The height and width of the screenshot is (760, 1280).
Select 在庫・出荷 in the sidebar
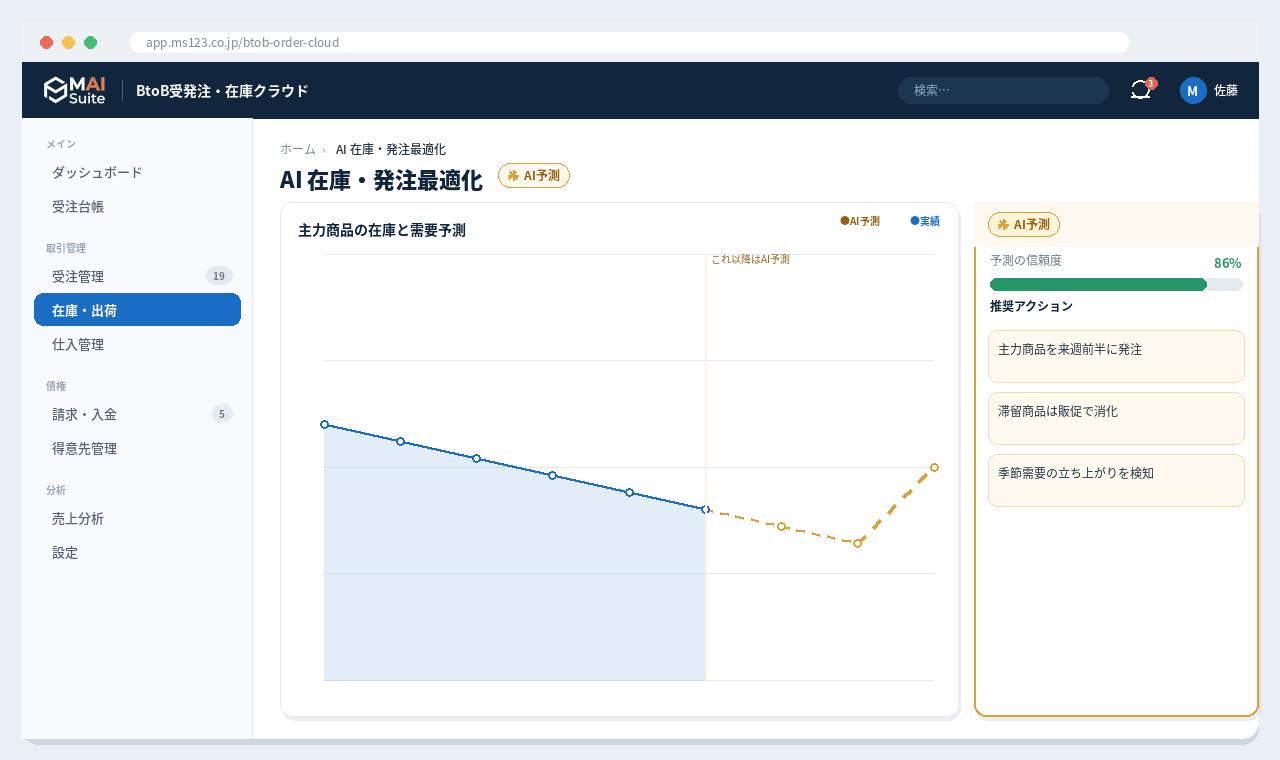pos(137,310)
